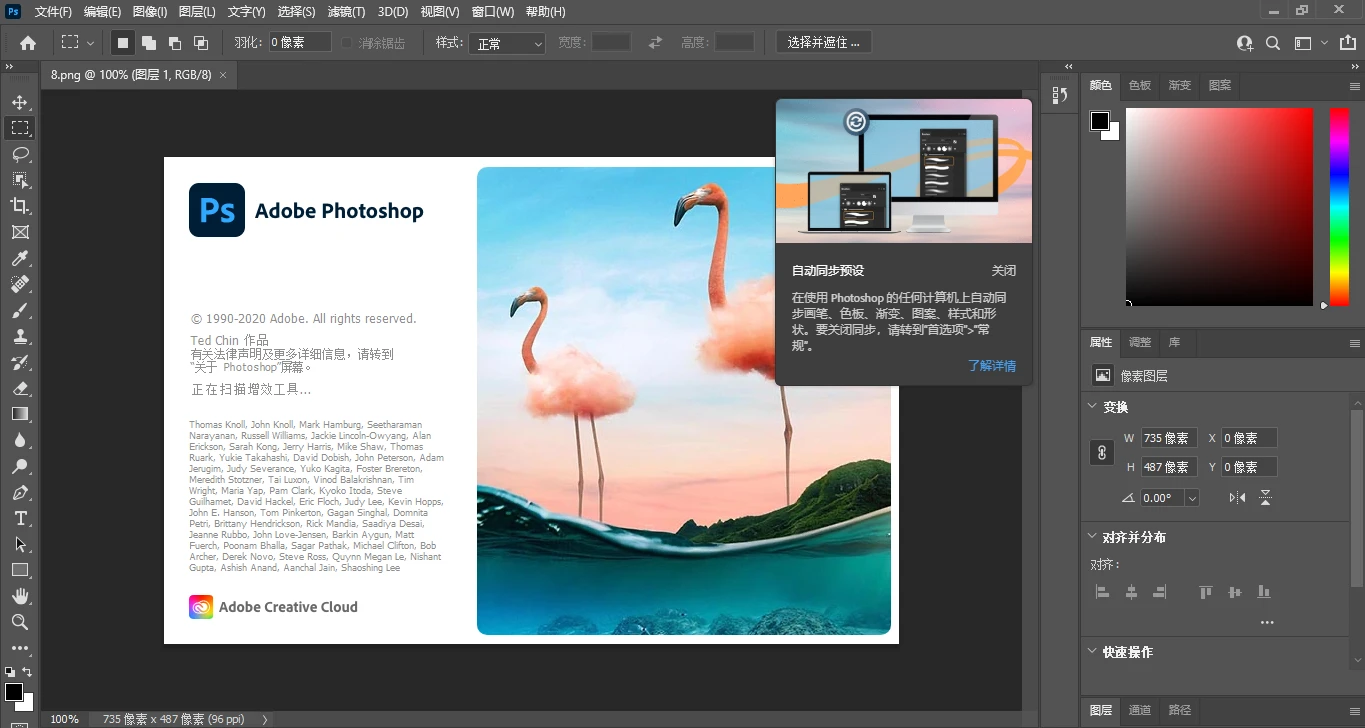
Task: Choose Add to selection mode
Action: point(149,43)
